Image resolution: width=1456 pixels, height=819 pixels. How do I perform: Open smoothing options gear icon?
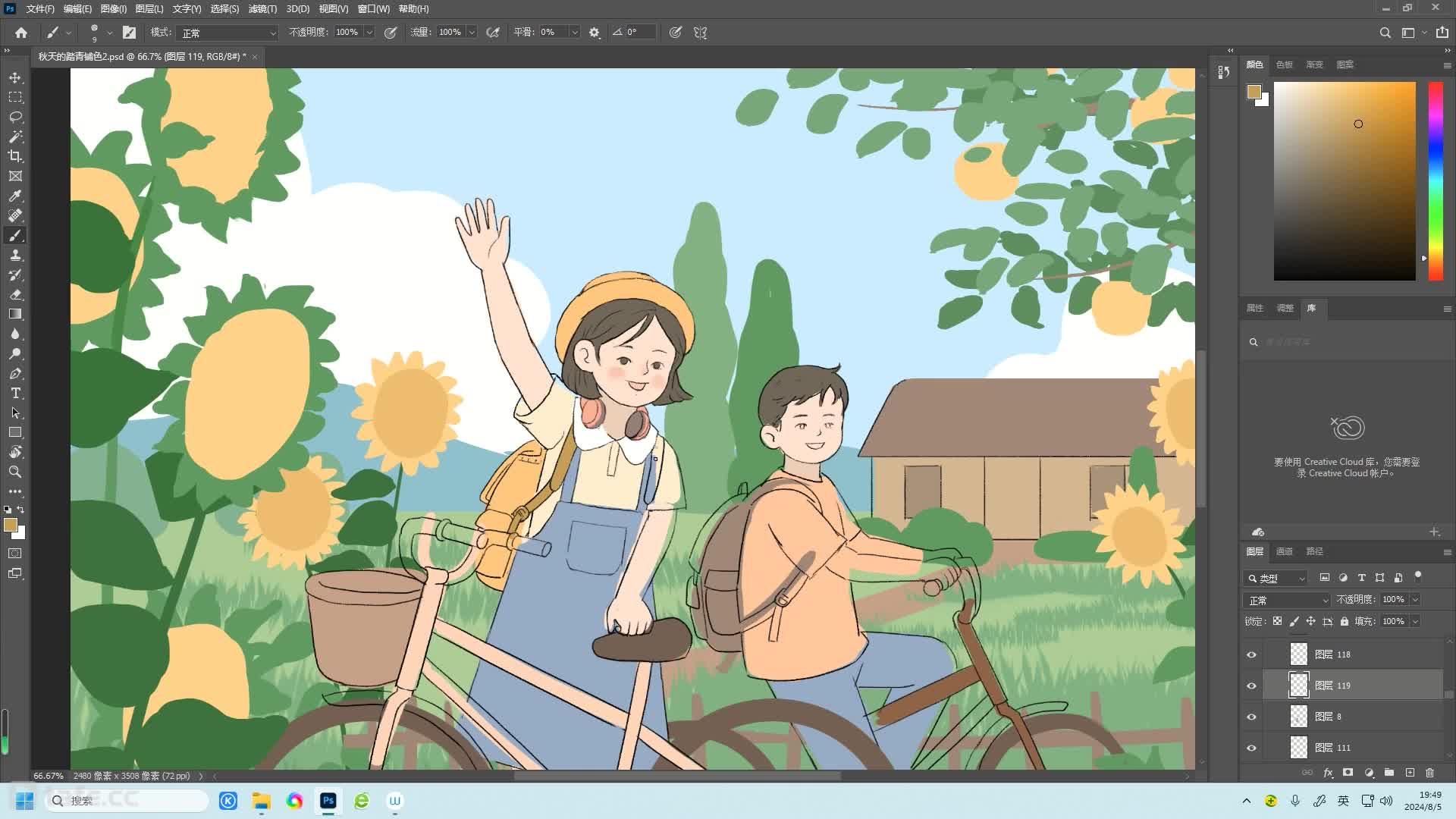tap(595, 33)
